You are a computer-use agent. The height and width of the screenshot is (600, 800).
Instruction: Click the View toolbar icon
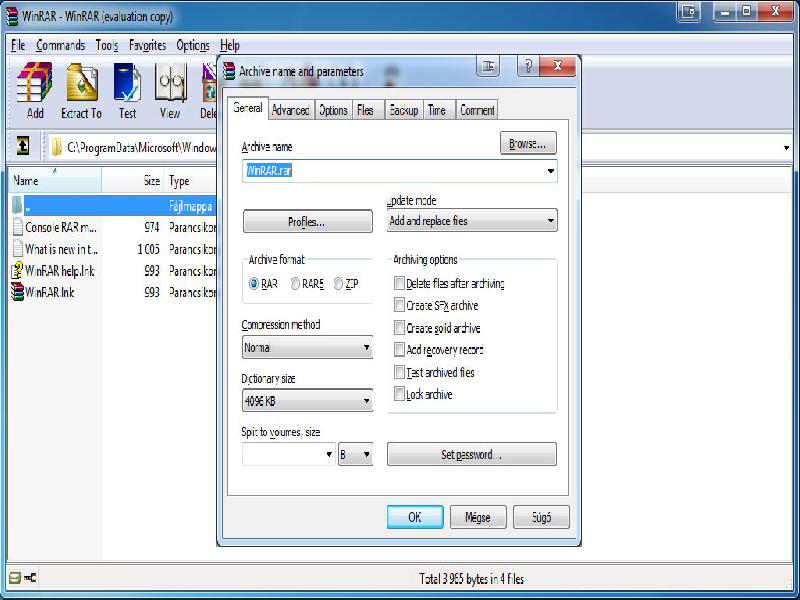pos(170,82)
